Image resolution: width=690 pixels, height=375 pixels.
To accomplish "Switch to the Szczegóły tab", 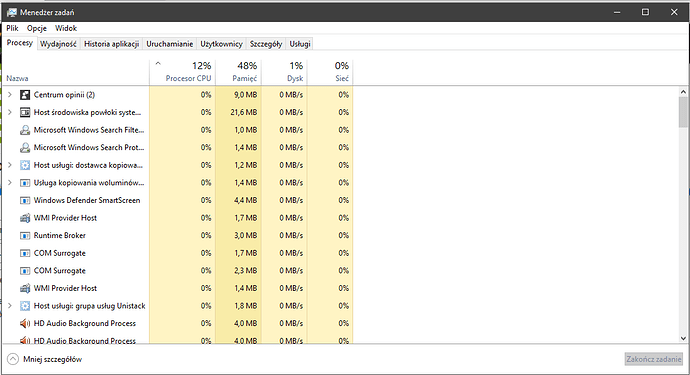I will point(266,44).
